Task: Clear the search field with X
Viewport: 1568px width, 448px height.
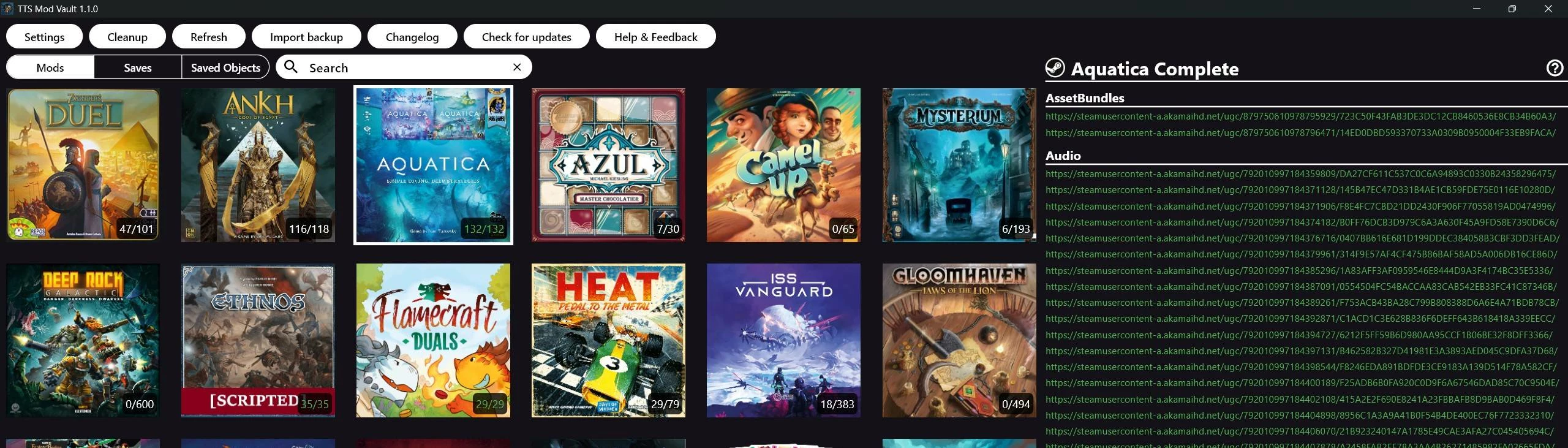Action: coord(517,67)
